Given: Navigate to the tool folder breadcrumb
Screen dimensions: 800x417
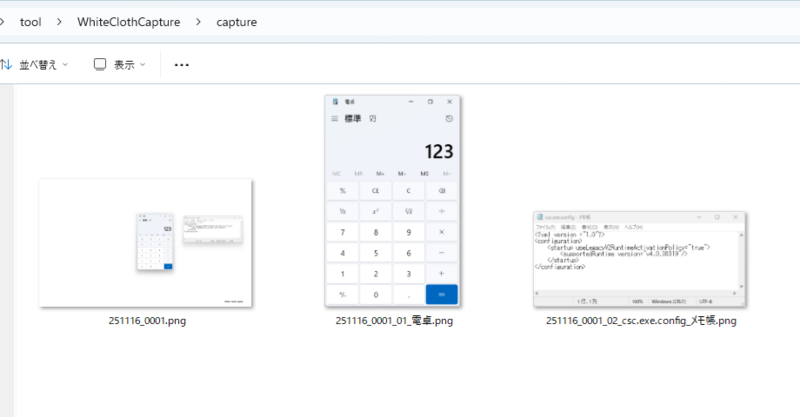Looking at the screenshot, I should coord(30,22).
